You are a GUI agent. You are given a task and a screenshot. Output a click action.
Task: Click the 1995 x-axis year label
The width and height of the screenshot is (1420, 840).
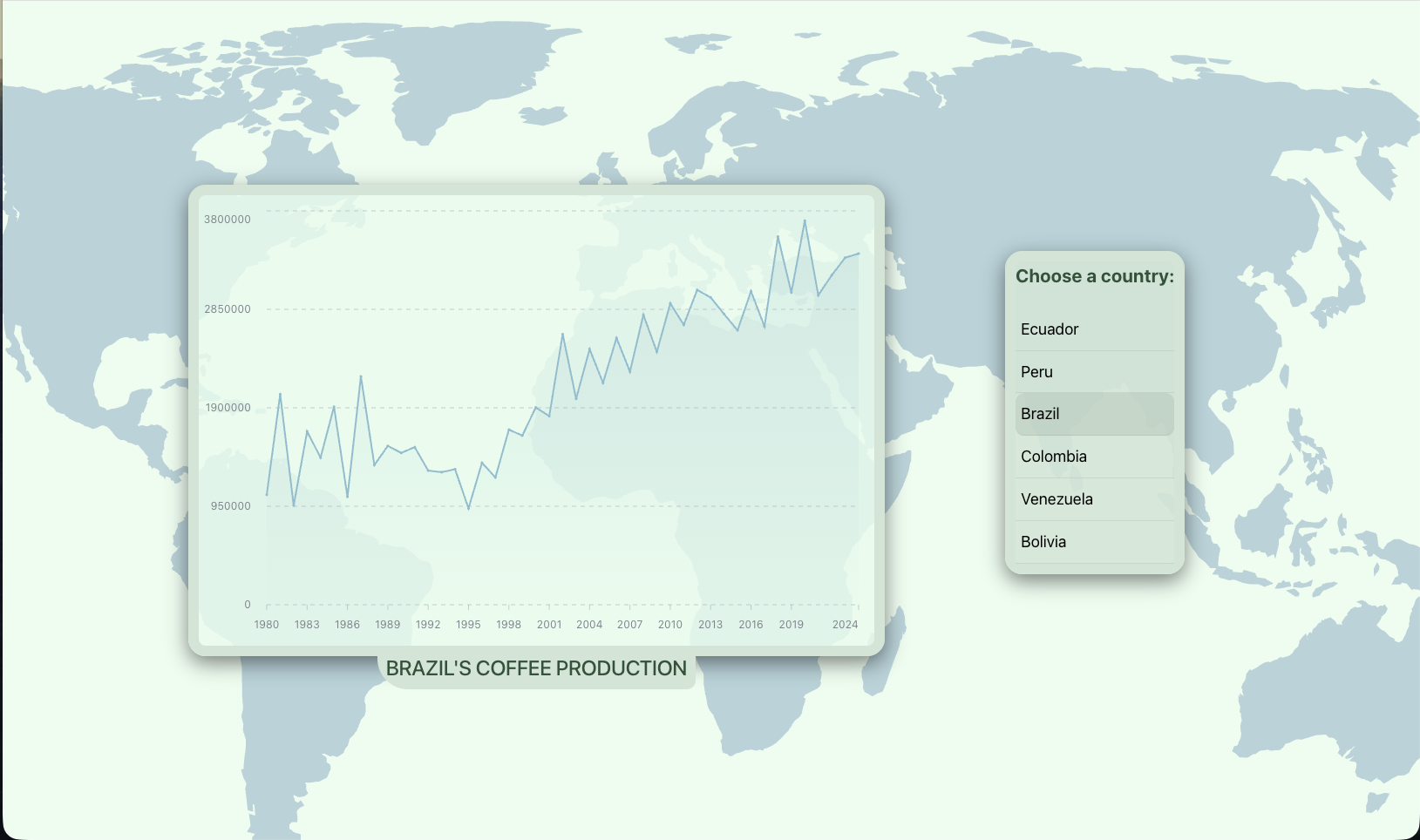pyautogui.click(x=468, y=625)
